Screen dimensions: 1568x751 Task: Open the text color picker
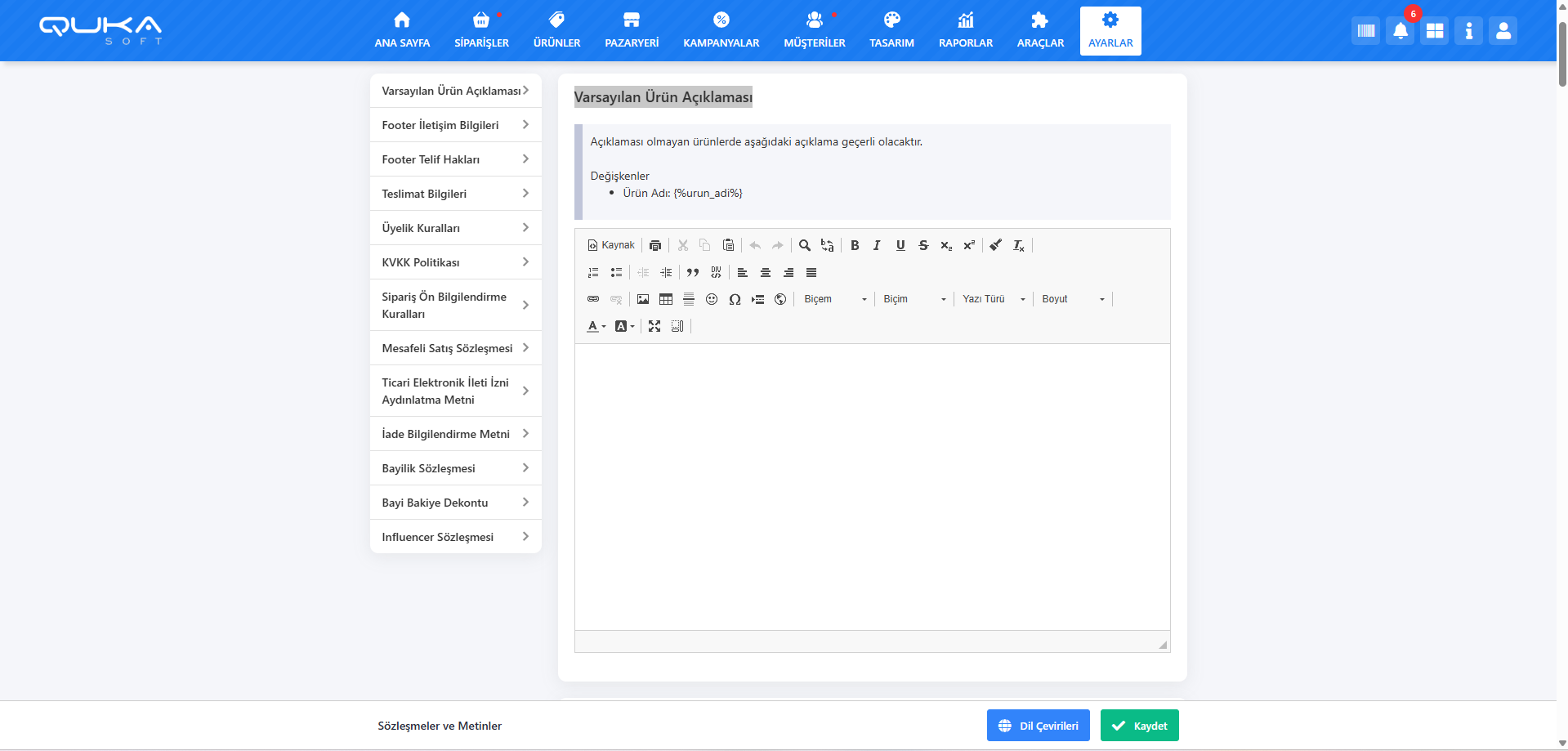coord(596,326)
